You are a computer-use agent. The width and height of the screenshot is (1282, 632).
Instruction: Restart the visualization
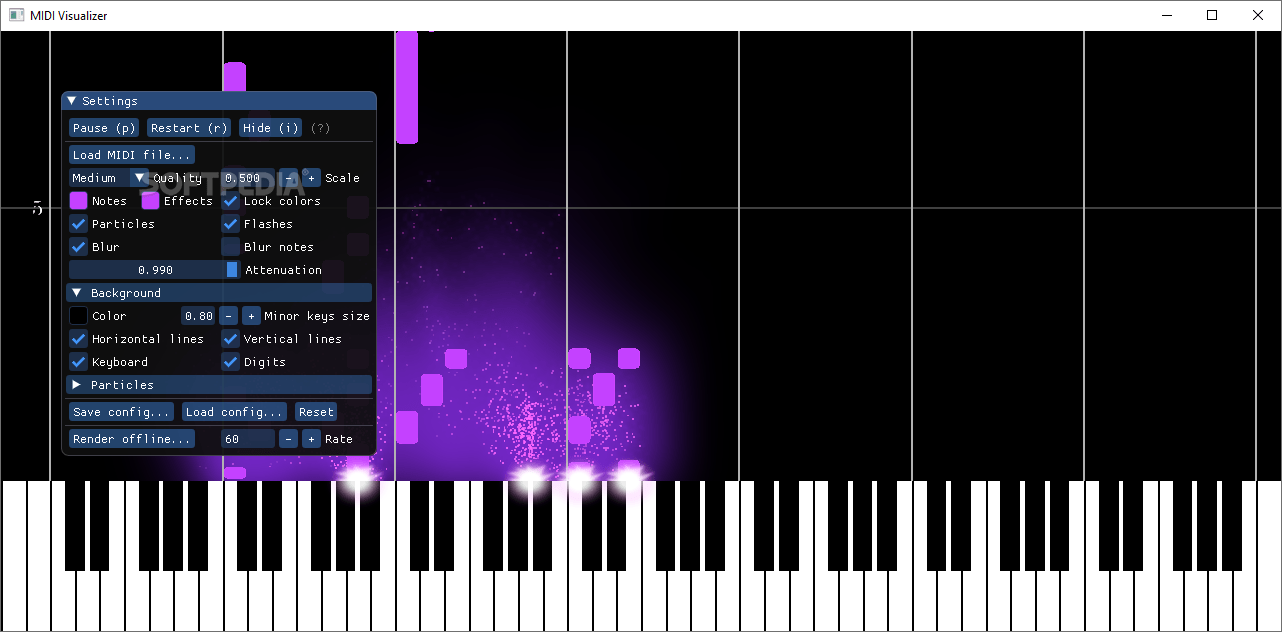[188, 127]
